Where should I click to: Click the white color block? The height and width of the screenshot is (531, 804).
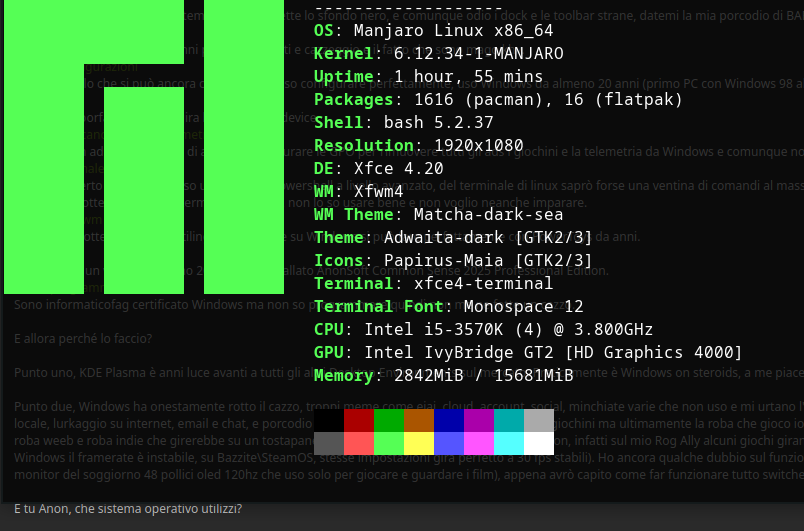pos(539,443)
